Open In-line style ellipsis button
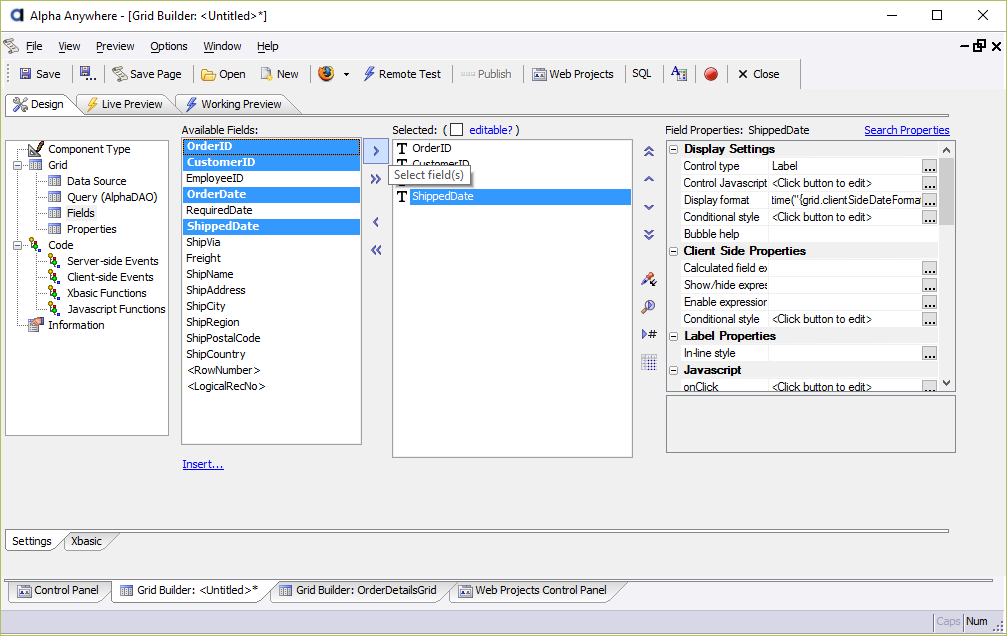1007x636 pixels. pos(929,353)
